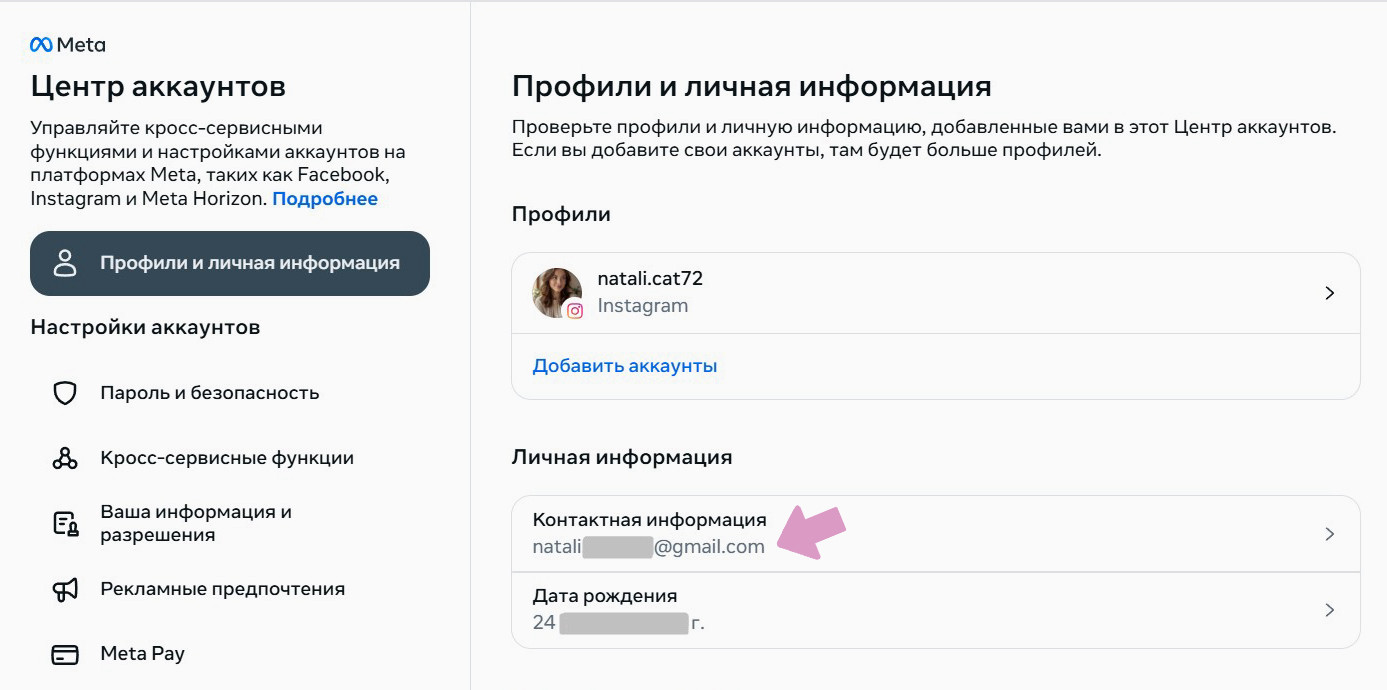1387x690 pixels.
Task: Click the «Подробнее» link
Action: 324,198
